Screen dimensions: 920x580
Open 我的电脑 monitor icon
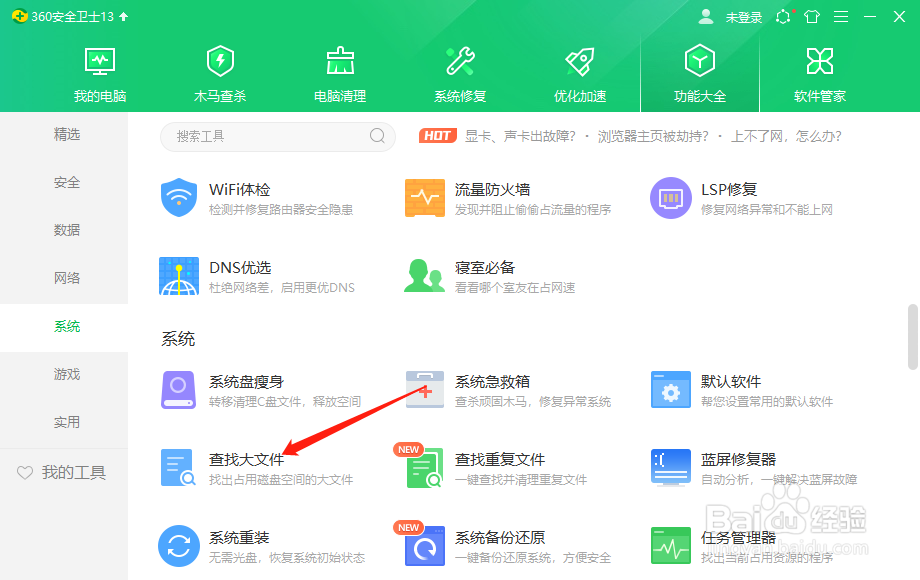coord(100,61)
